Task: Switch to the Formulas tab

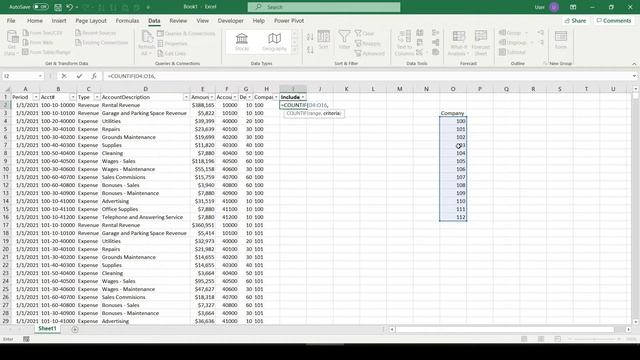Action: (127, 20)
